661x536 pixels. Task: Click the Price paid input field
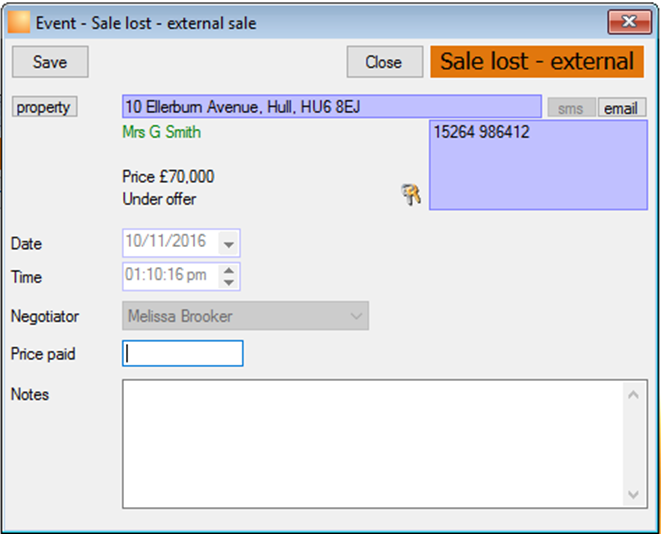click(x=183, y=353)
